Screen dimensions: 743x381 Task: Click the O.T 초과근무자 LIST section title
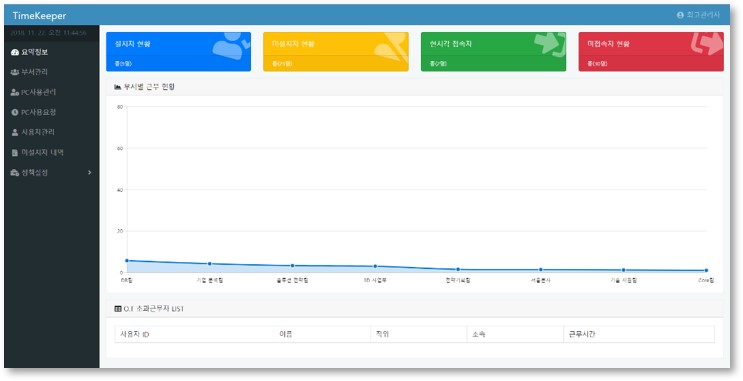coord(154,309)
